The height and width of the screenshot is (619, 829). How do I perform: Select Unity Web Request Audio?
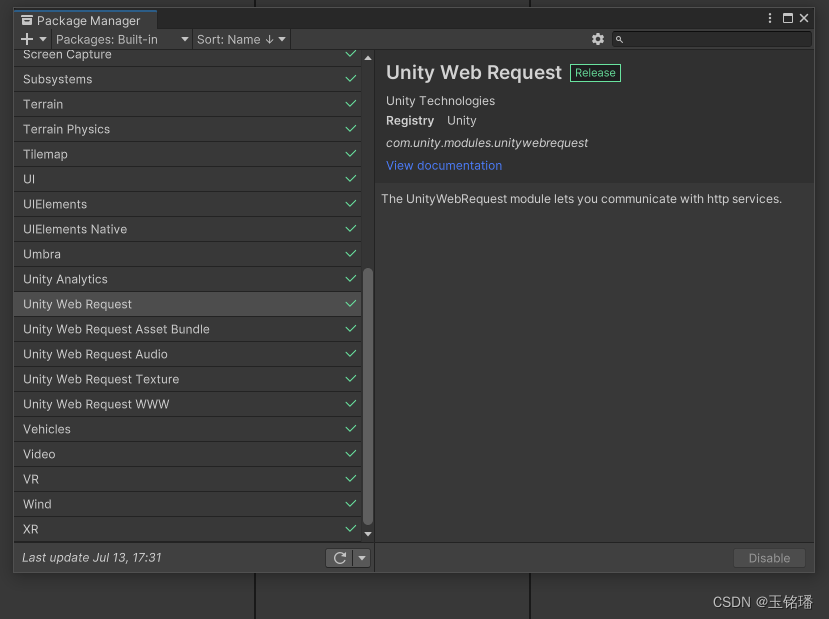[188, 354]
